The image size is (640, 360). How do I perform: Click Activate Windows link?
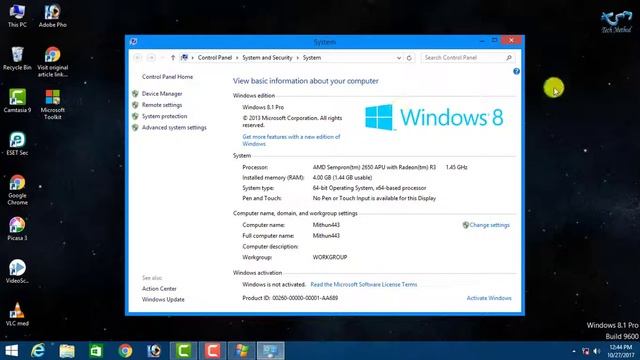coord(489,298)
